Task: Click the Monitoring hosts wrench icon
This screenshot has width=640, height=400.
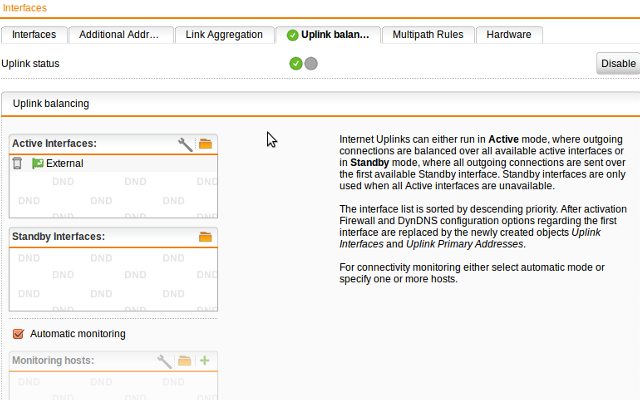Action: tap(165, 360)
